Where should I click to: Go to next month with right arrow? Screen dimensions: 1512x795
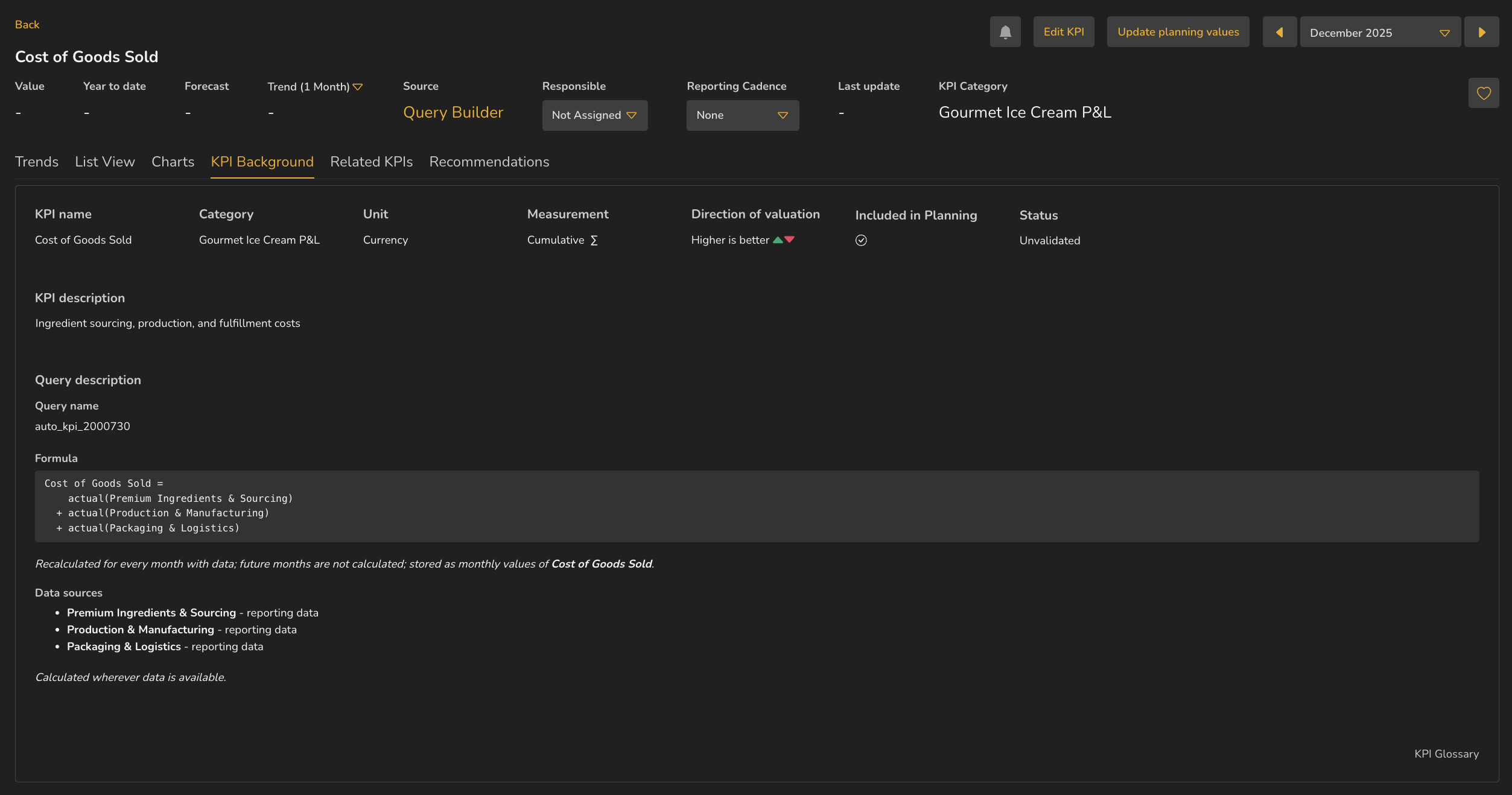tap(1482, 32)
